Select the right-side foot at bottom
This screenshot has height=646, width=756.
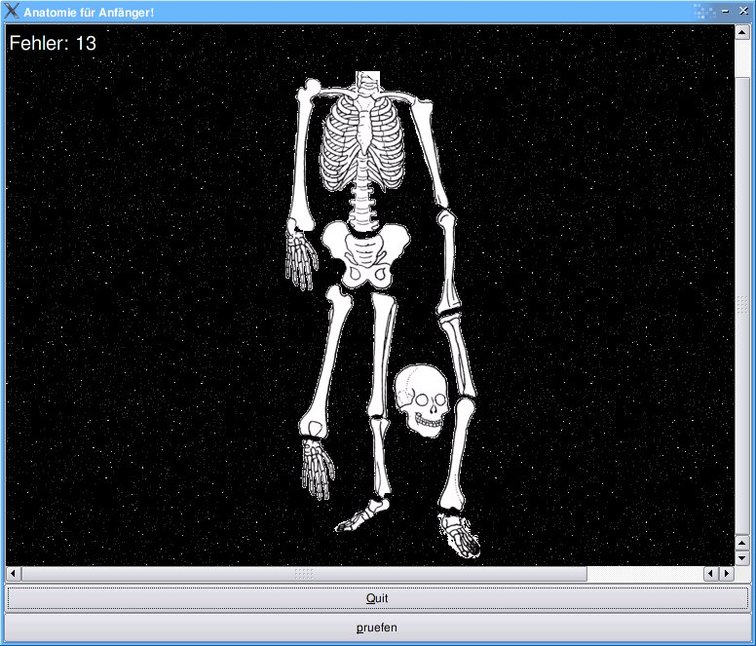pyautogui.click(x=459, y=534)
